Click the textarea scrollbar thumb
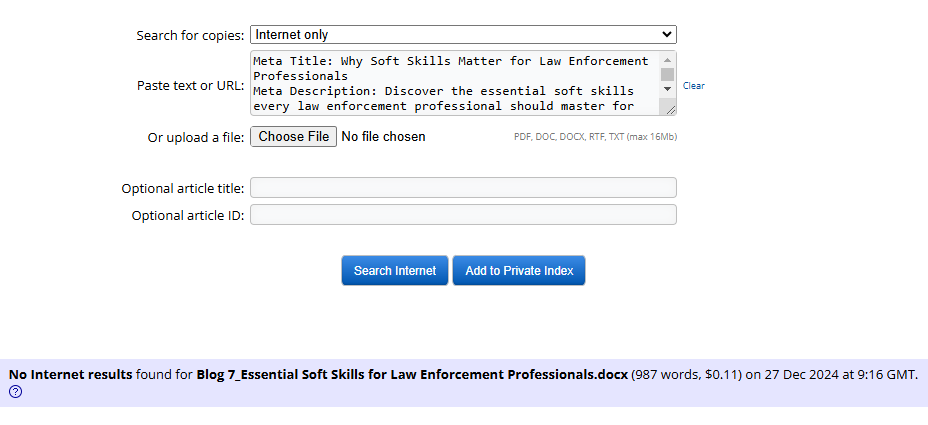Image resolution: width=928 pixels, height=425 pixels. (x=667, y=75)
